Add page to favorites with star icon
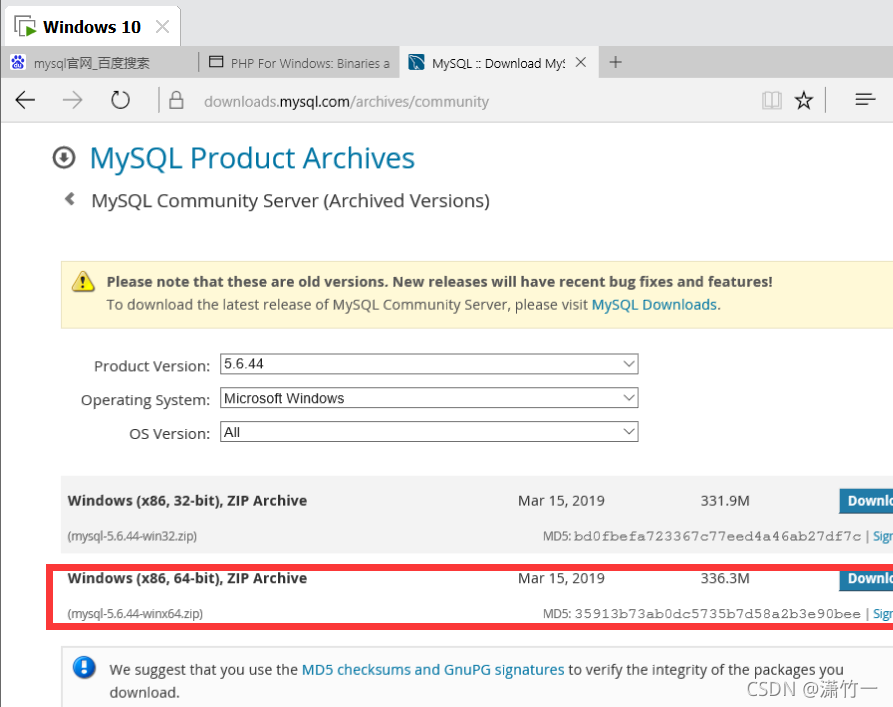The image size is (893, 707). point(804,100)
